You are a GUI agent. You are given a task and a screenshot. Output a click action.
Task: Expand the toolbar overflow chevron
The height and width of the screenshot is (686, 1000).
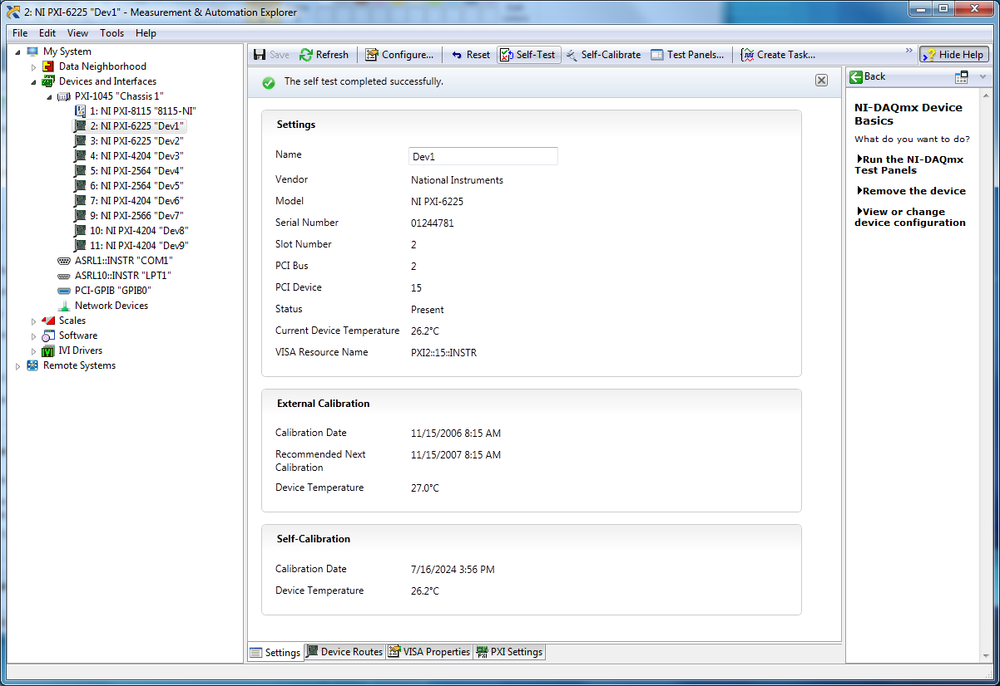tap(908, 51)
